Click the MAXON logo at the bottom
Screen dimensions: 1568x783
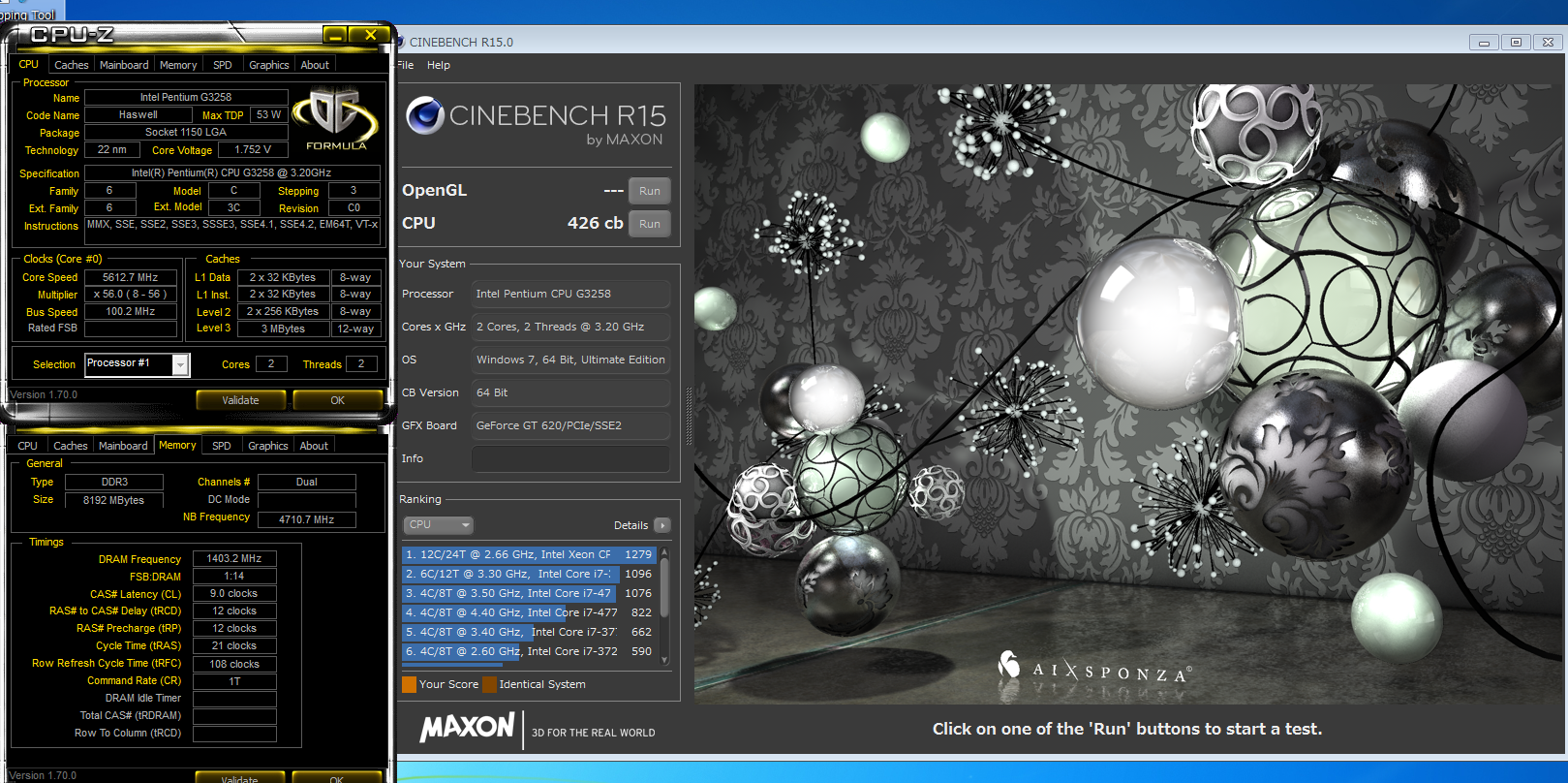[x=468, y=728]
